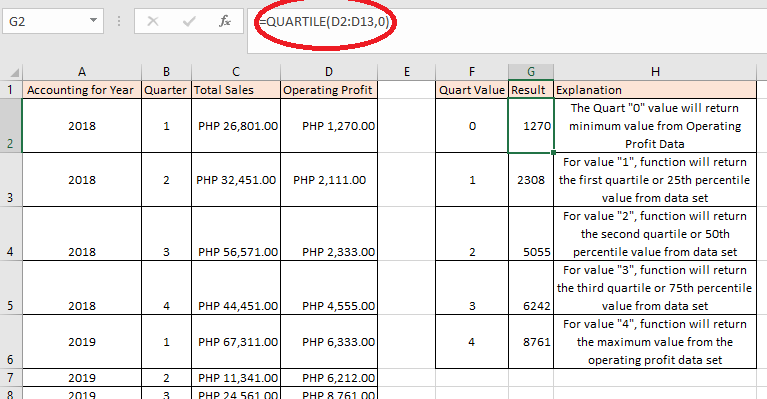Click explanation mentioning 75th percentile
This screenshot has width=767, height=399.
point(655,288)
